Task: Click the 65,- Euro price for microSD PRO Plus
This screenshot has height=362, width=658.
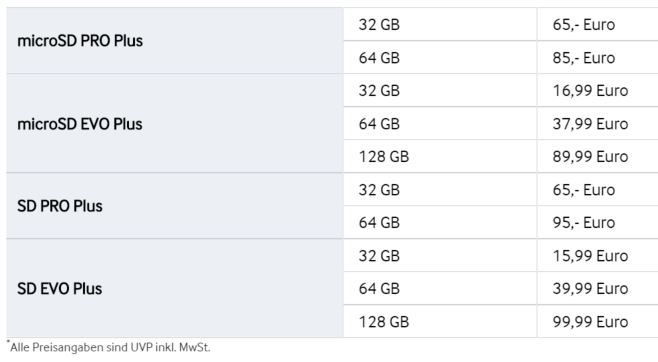Action: click(598, 24)
